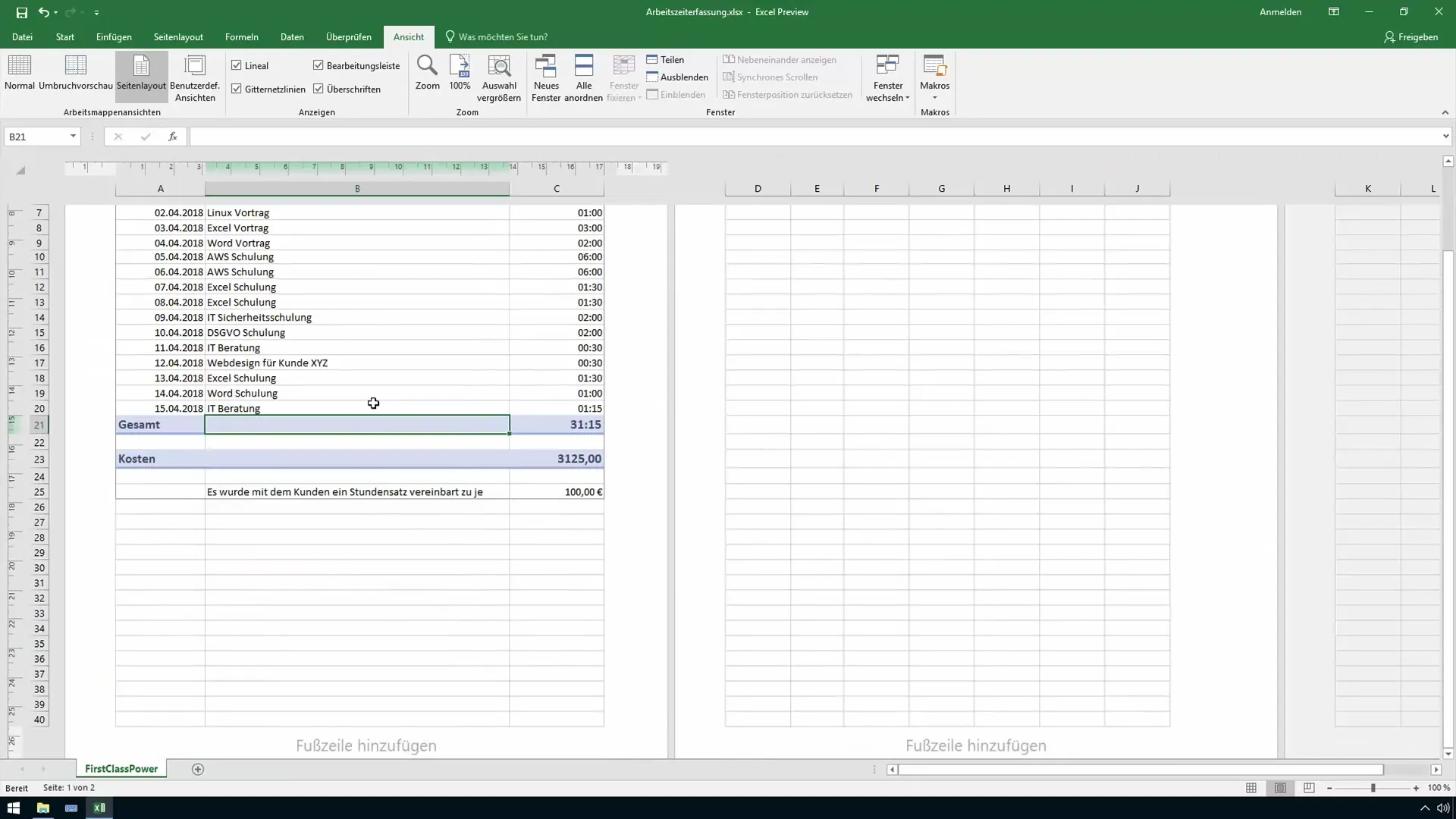Image resolution: width=1456 pixels, height=819 pixels.
Task: Switch to Normal workbook view
Action: (x=20, y=74)
